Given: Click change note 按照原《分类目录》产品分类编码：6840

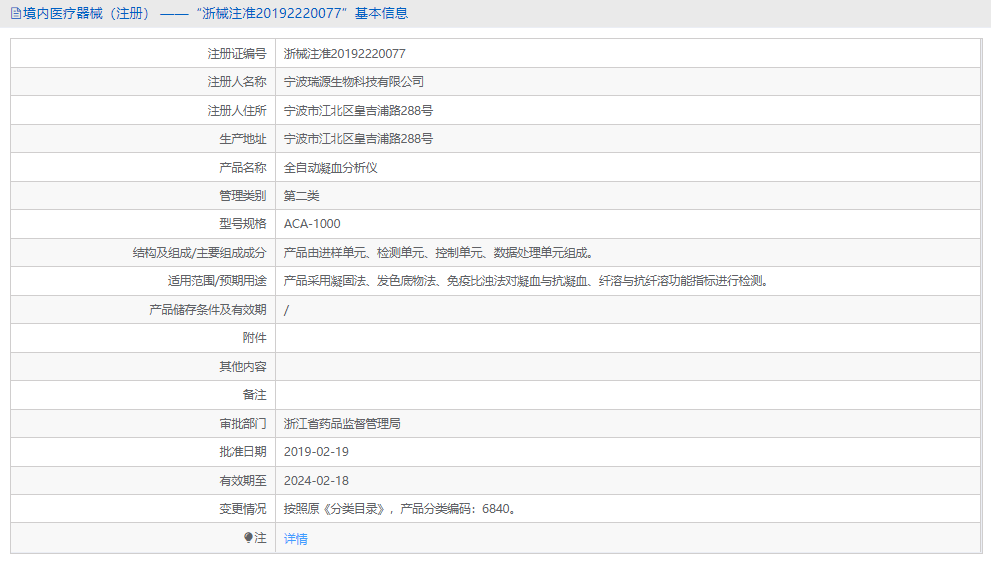Looking at the screenshot, I should click(x=401, y=509).
